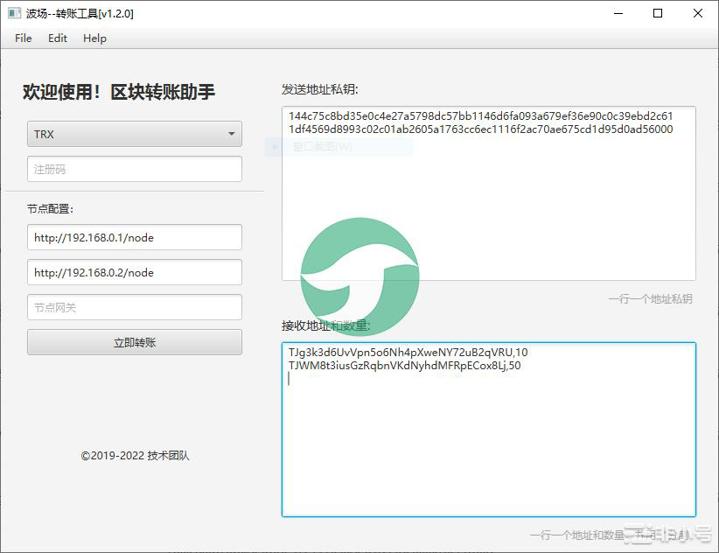Click the 发送地址私钥 label
This screenshot has height=553, width=719.
point(320,89)
